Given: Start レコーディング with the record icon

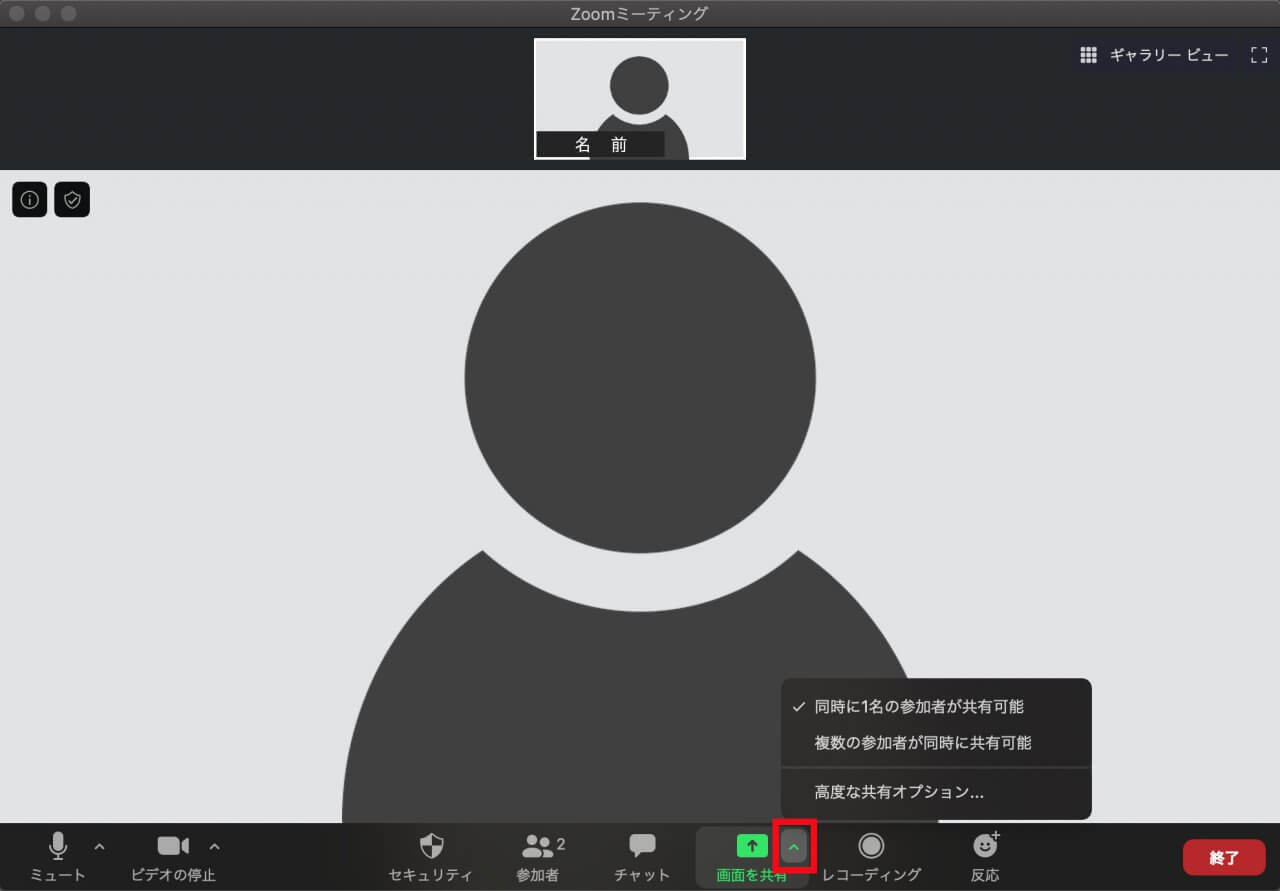Looking at the screenshot, I should [x=871, y=846].
